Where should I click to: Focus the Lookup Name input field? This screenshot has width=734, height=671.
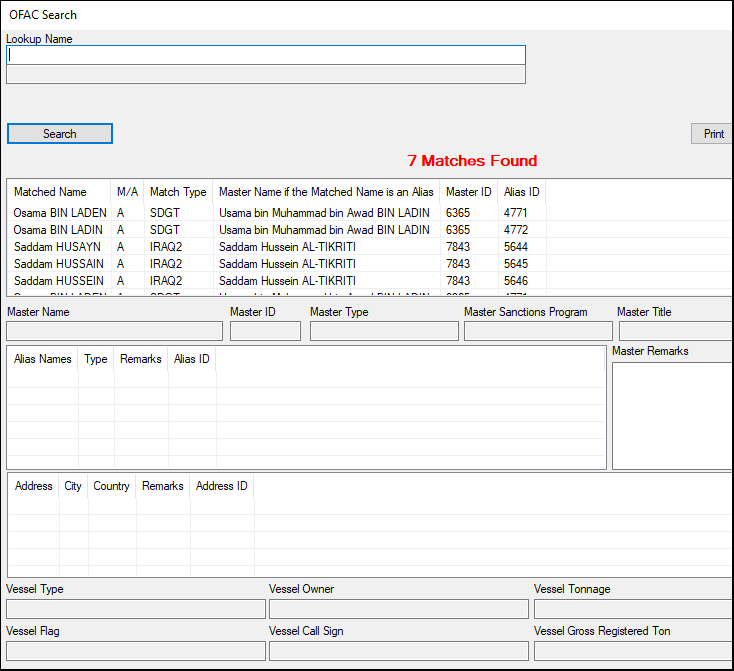pos(266,55)
